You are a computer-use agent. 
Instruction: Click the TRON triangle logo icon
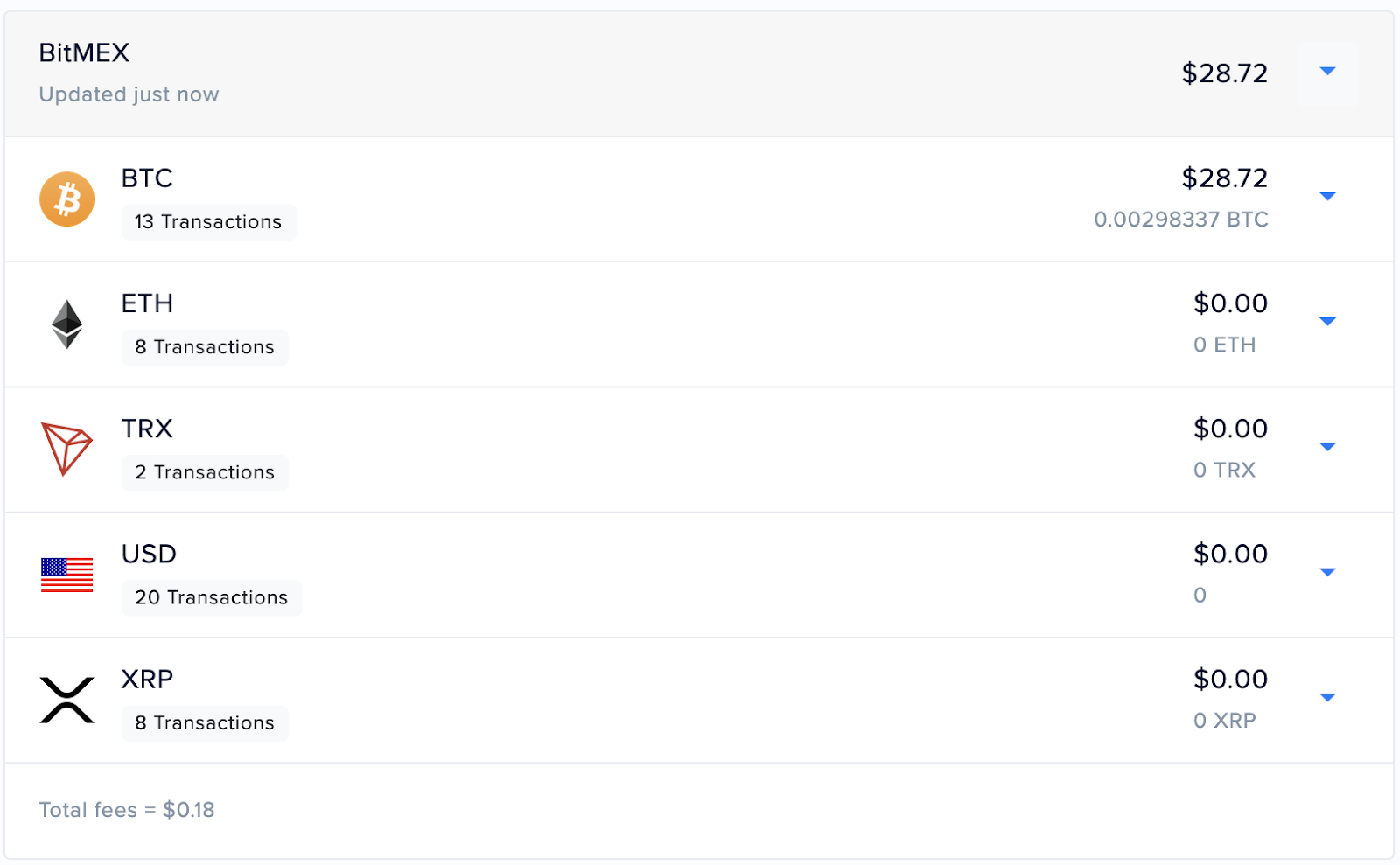tap(66, 450)
